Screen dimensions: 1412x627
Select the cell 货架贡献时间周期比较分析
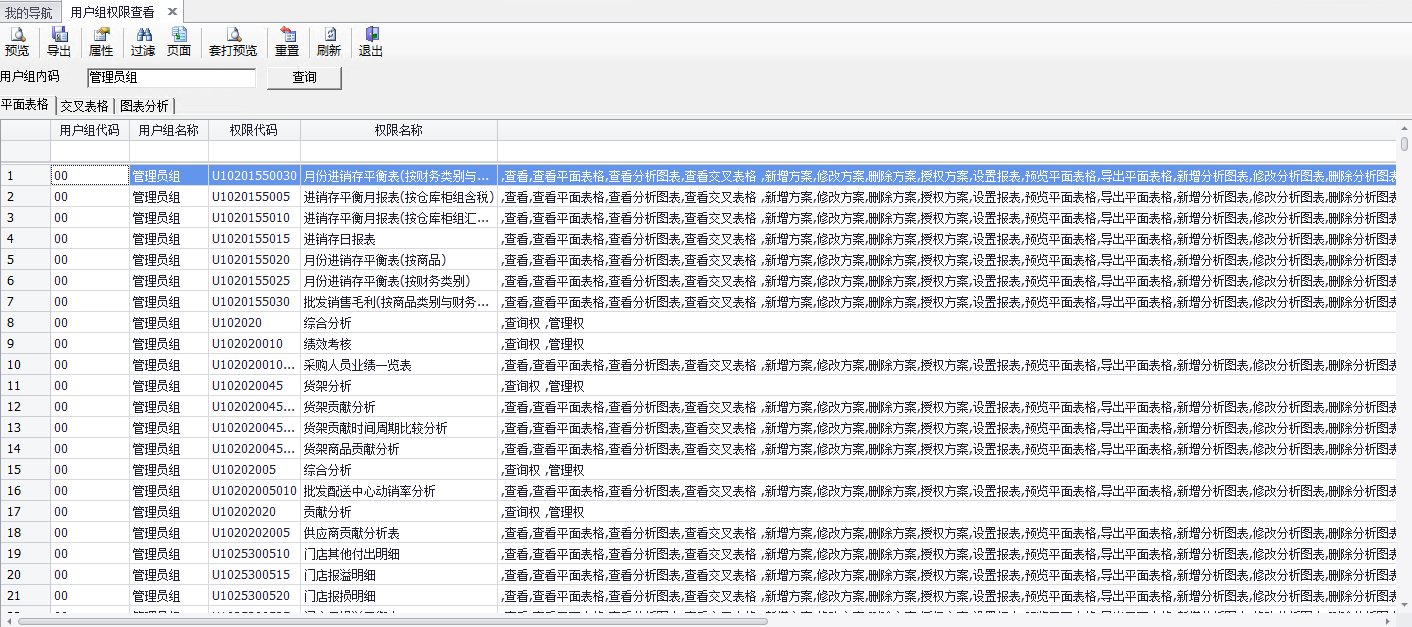coord(399,428)
